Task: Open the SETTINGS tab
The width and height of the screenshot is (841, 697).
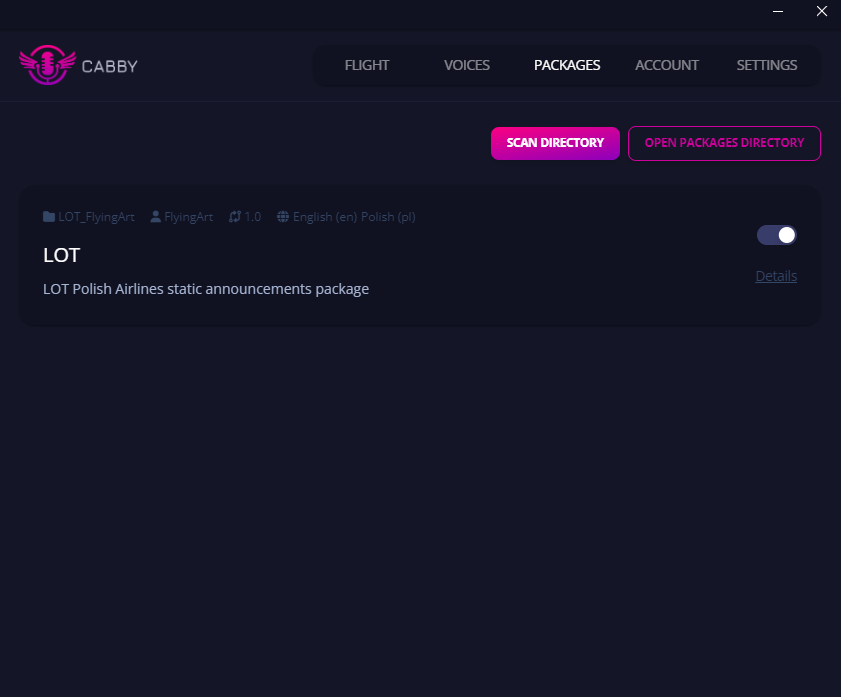Action: pos(766,65)
